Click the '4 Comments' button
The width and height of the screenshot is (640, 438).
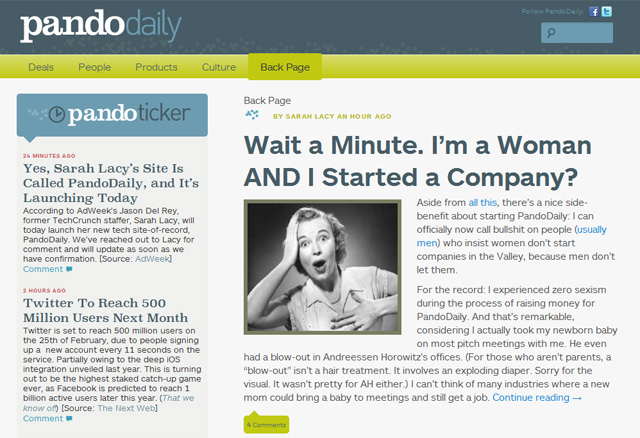[x=265, y=424]
